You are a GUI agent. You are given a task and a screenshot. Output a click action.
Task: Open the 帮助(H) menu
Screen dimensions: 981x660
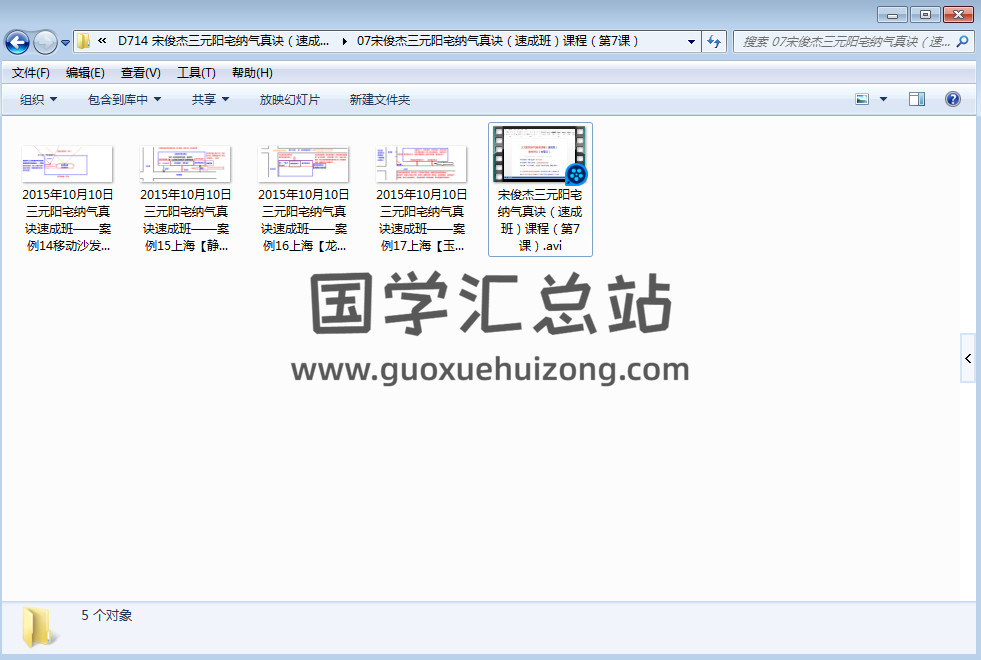(252, 73)
